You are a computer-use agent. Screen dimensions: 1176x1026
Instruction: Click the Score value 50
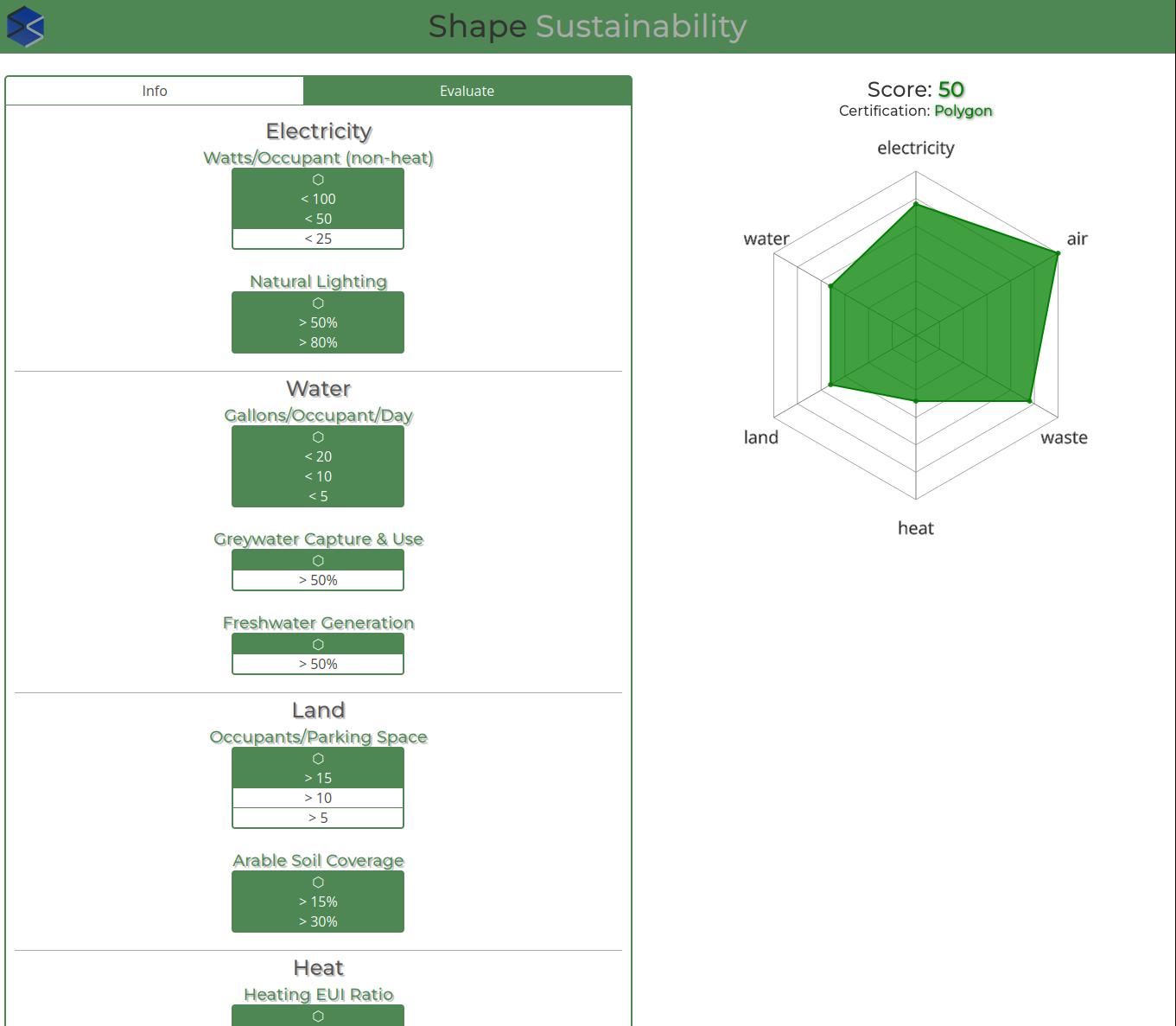(x=950, y=90)
